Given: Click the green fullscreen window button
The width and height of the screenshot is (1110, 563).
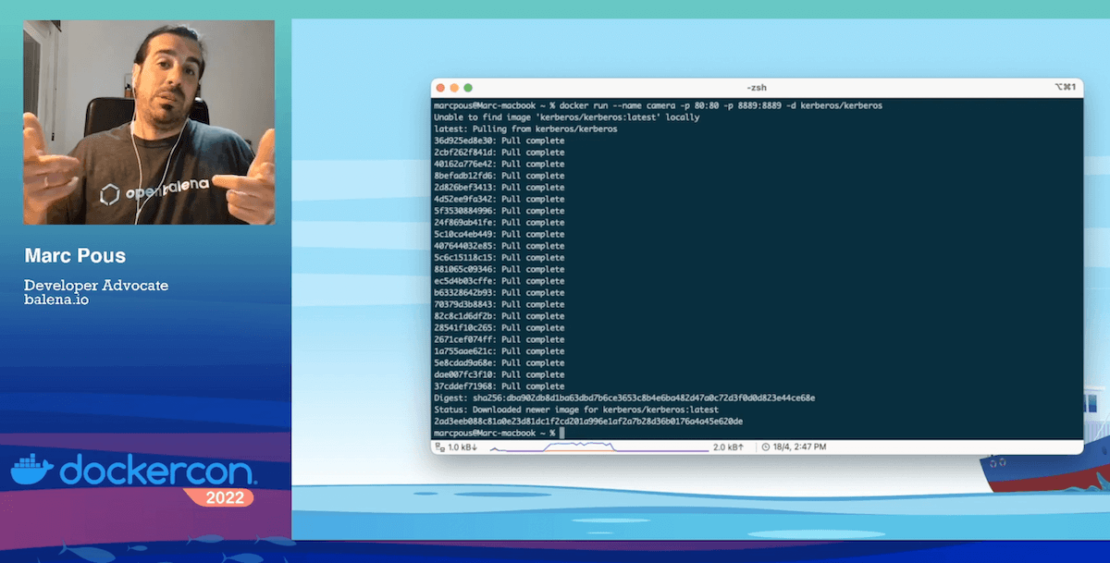Looking at the screenshot, I should (468, 88).
